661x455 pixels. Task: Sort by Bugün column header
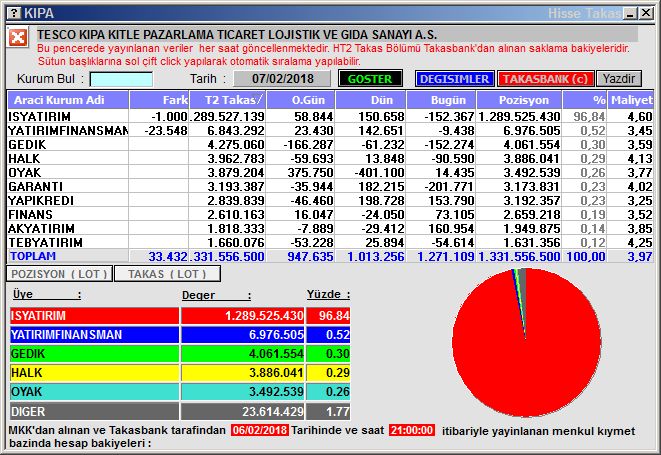point(441,100)
